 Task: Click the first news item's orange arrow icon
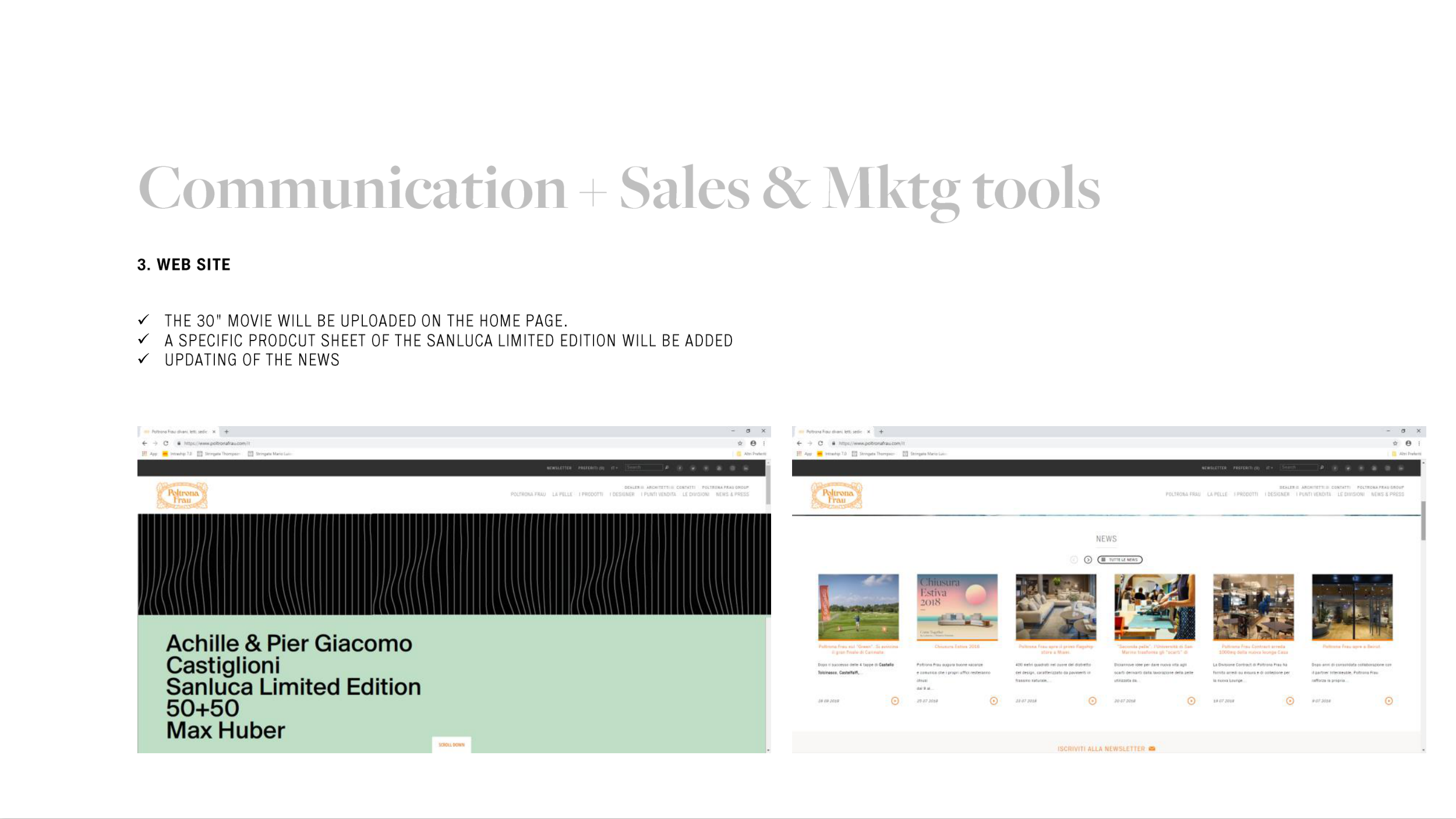tap(895, 701)
